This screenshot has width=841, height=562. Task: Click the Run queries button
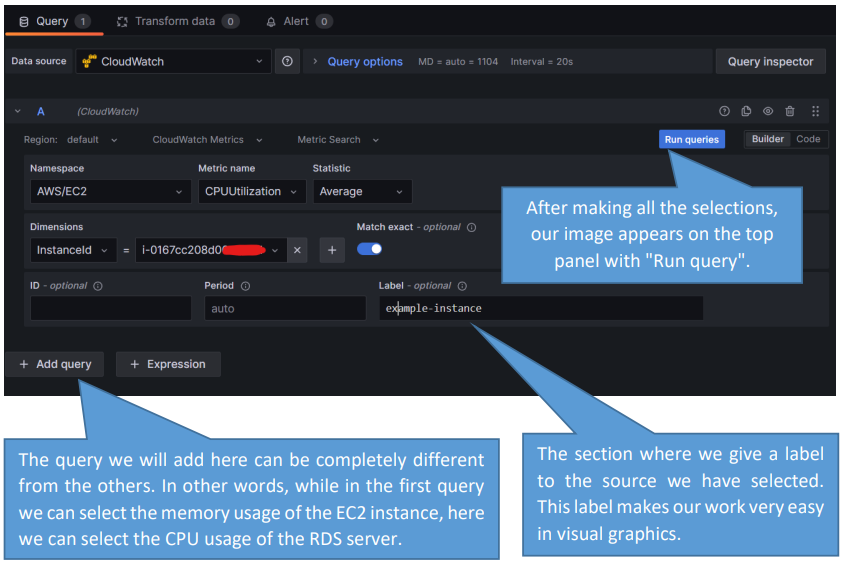691,139
